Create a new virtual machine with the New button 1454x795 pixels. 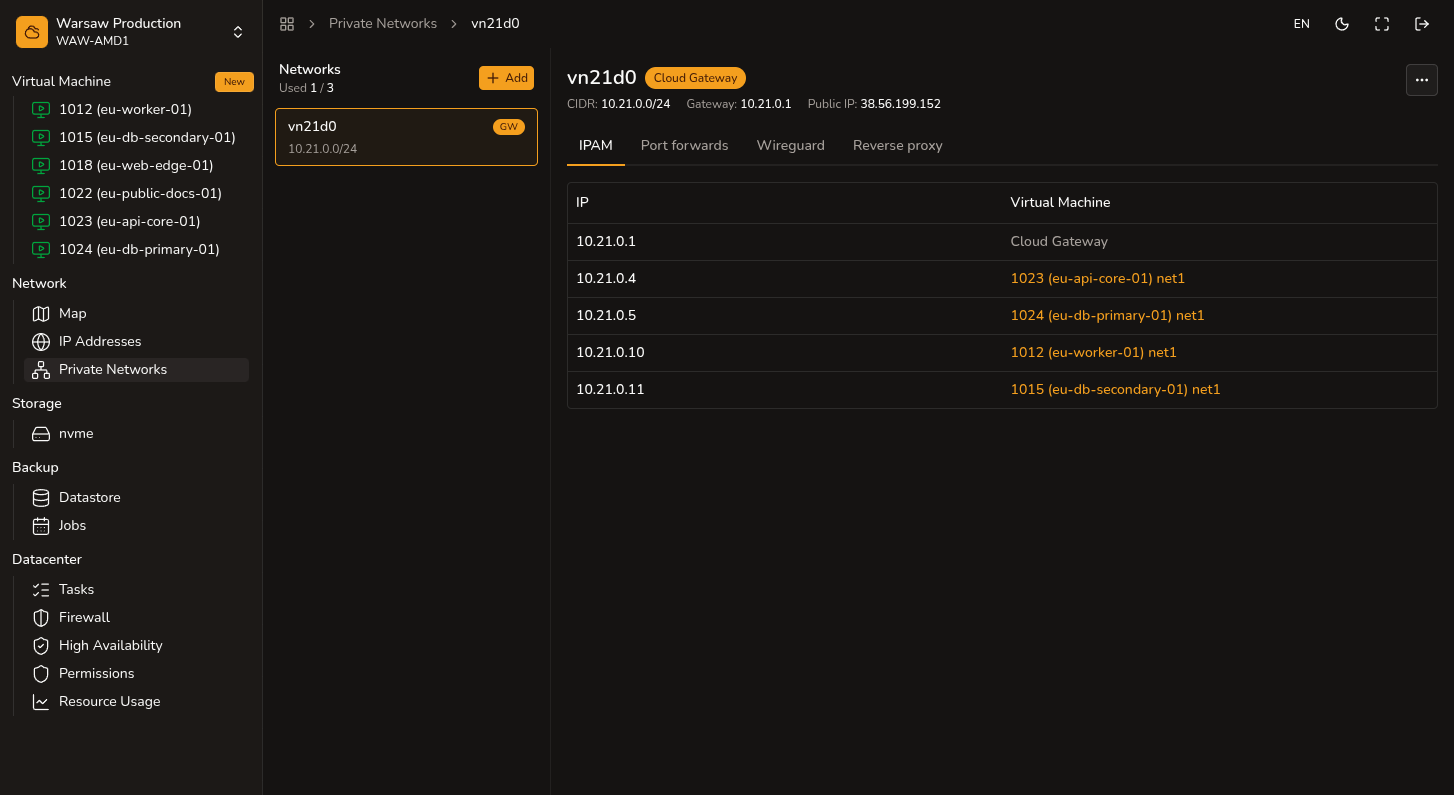(x=234, y=82)
